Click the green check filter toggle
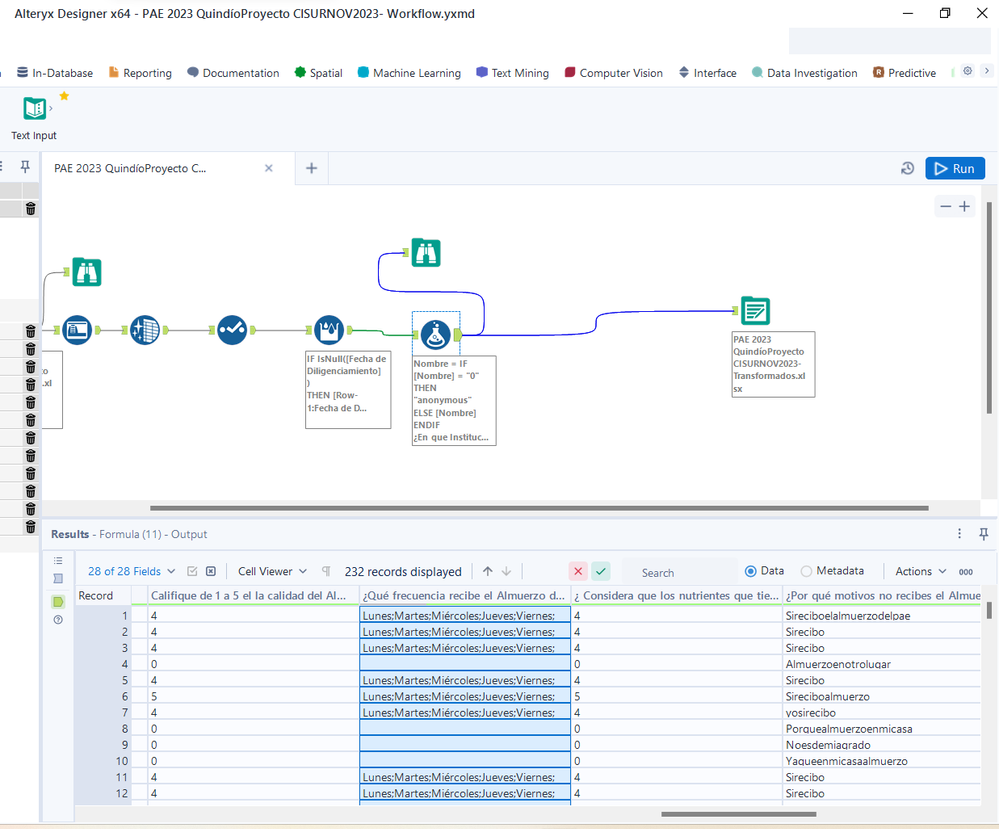This screenshot has width=999, height=829. coord(600,571)
